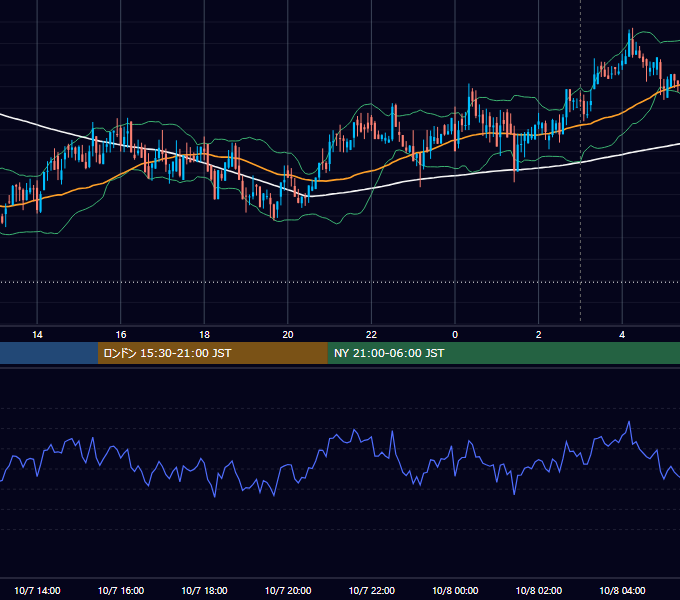Click the 20 hour label on the price chart axis
This screenshot has height=600, width=680.
pos(288,335)
